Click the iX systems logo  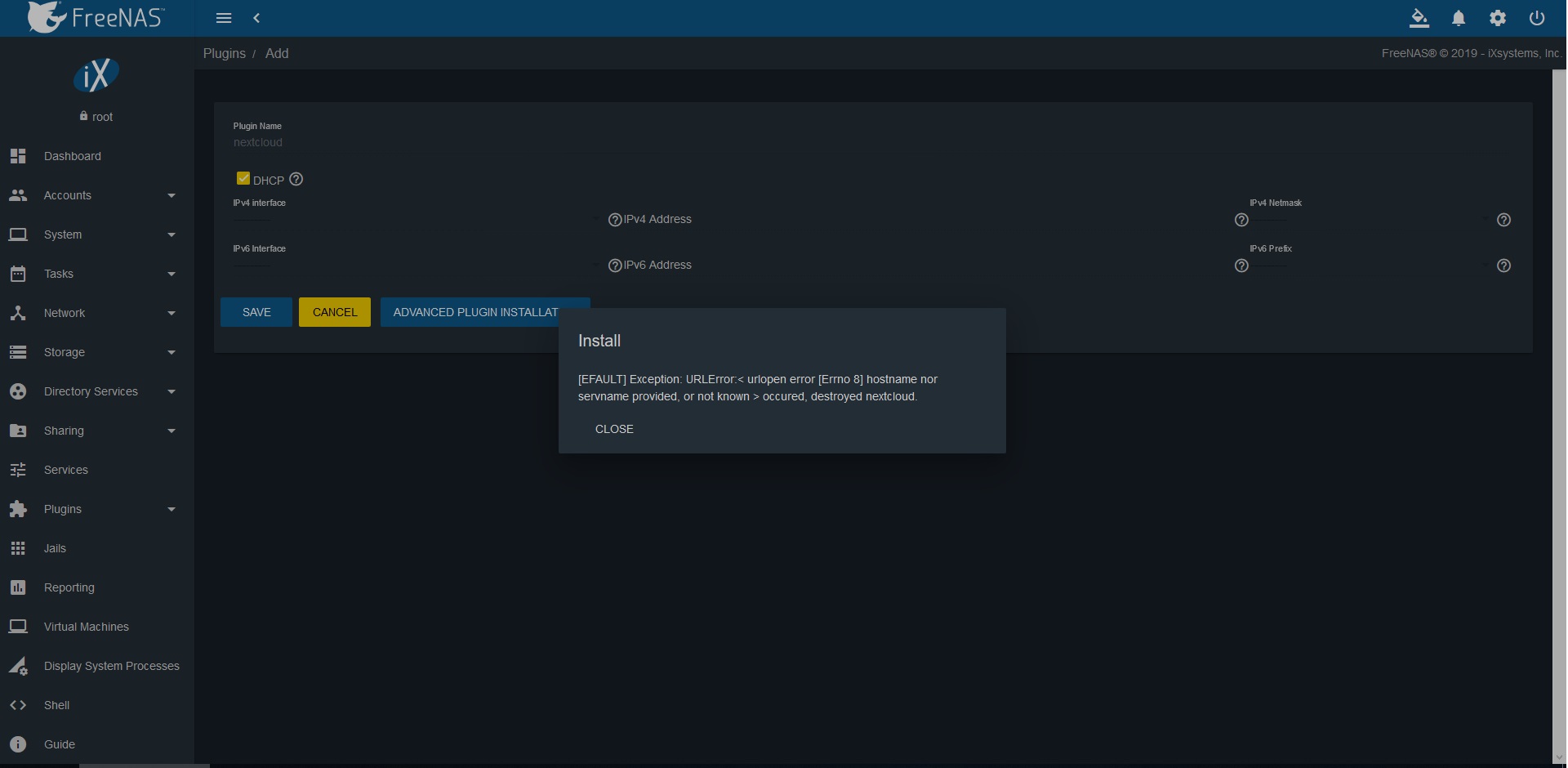tap(96, 76)
